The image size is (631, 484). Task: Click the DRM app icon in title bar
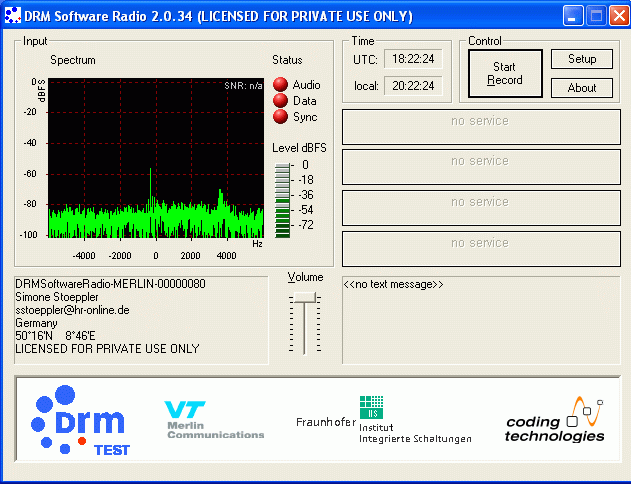pyautogui.click(x=12, y=15)
